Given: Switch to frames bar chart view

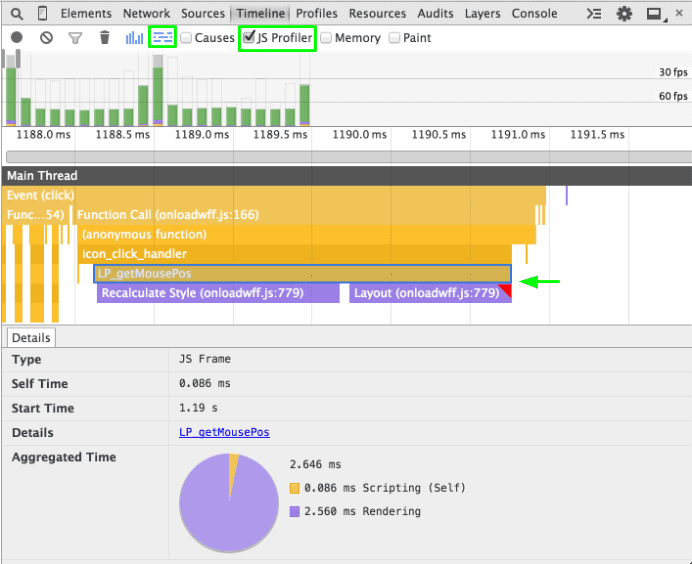Looking at the screenshot, I should click(134, 38).
